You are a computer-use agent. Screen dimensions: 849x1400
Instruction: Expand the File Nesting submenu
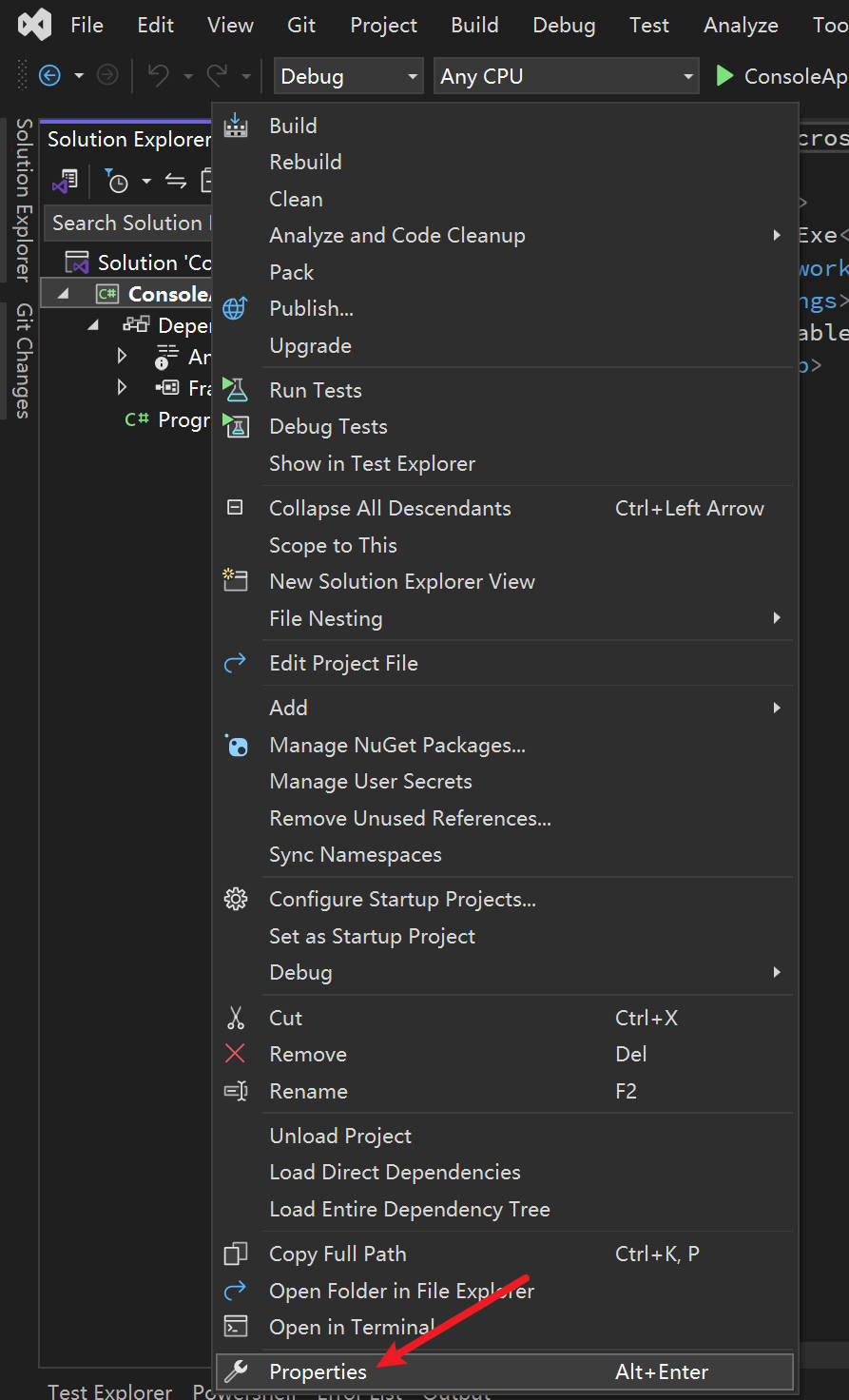click(x=776, y=618)
